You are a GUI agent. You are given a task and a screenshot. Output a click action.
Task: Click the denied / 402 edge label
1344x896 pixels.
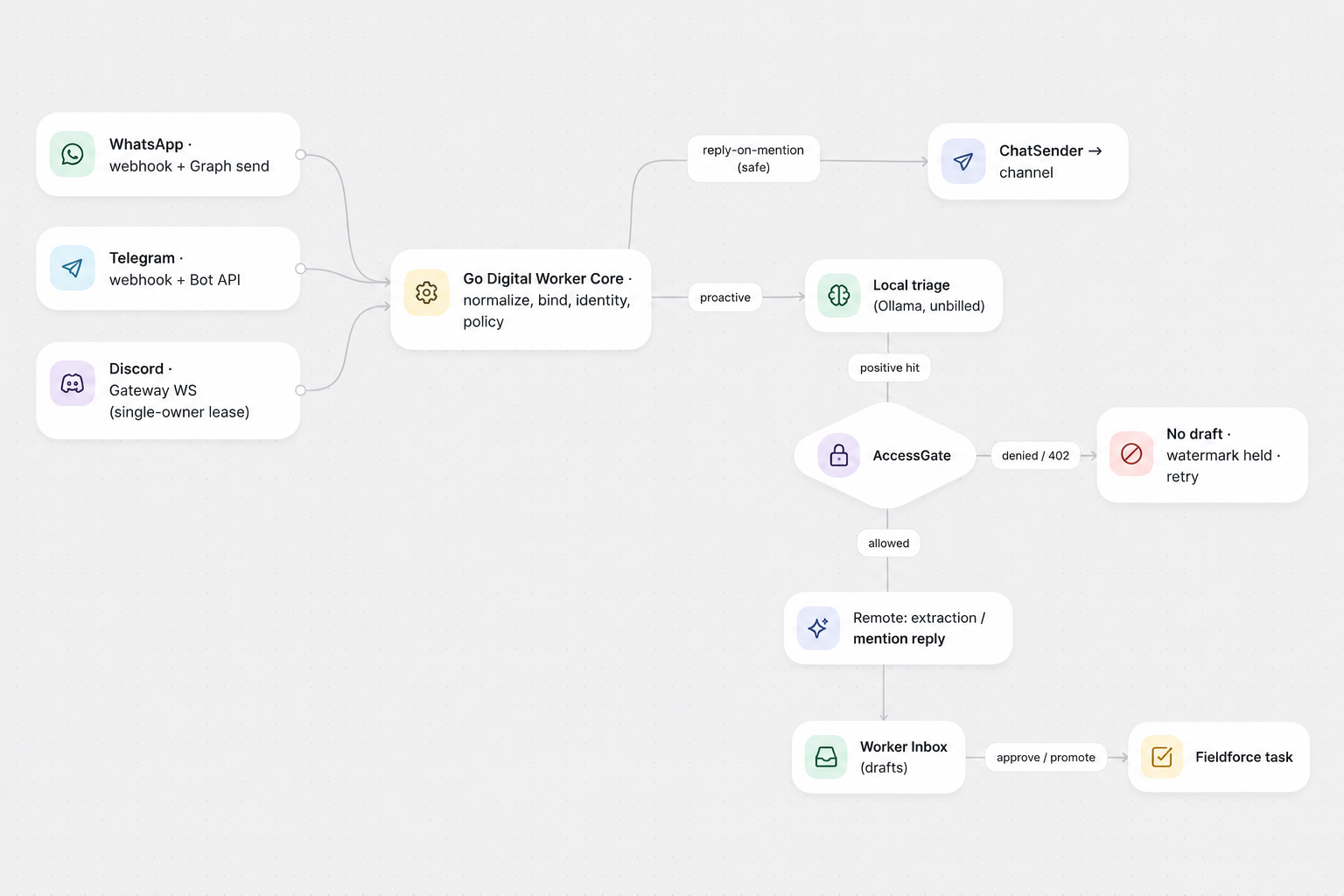click(1035, 456)
